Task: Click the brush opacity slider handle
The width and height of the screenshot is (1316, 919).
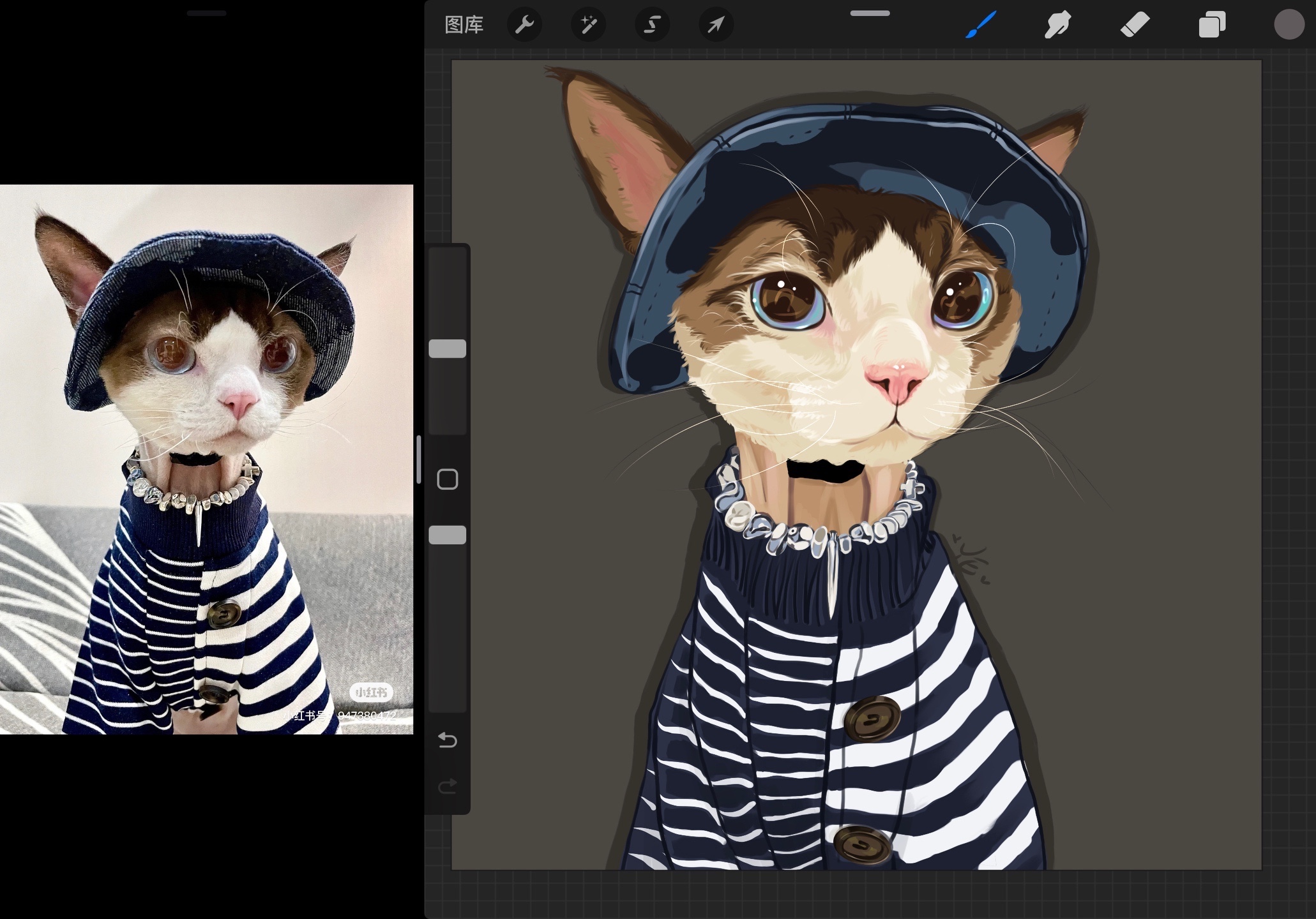Action: [x=447, y=535]
